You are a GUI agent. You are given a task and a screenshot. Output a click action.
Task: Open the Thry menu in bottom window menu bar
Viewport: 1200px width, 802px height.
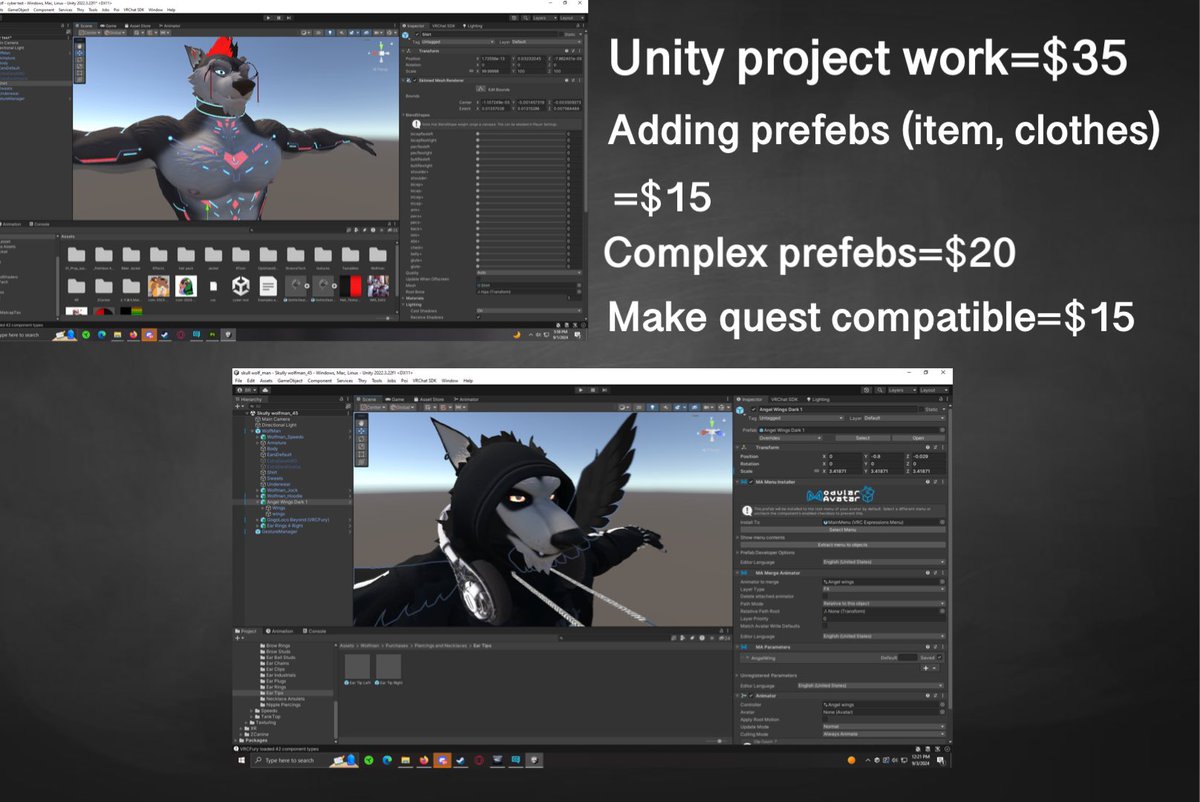tap(362, 381)
